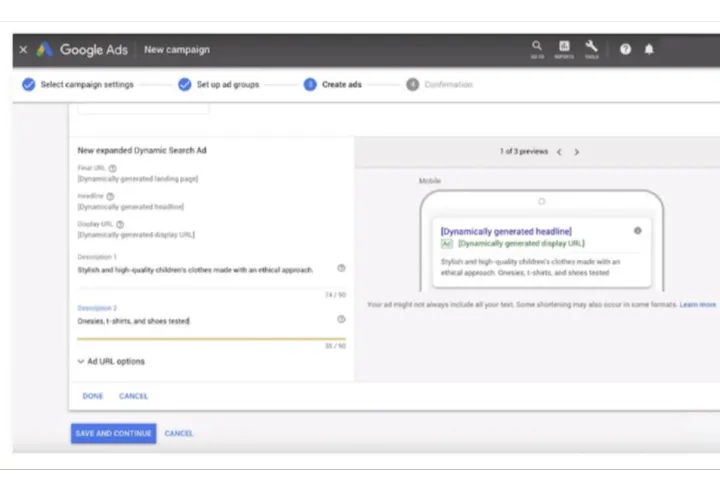Viewport: 720px width, 480px height.
Task: Click the 'New campaign' title
Action: 177,50
